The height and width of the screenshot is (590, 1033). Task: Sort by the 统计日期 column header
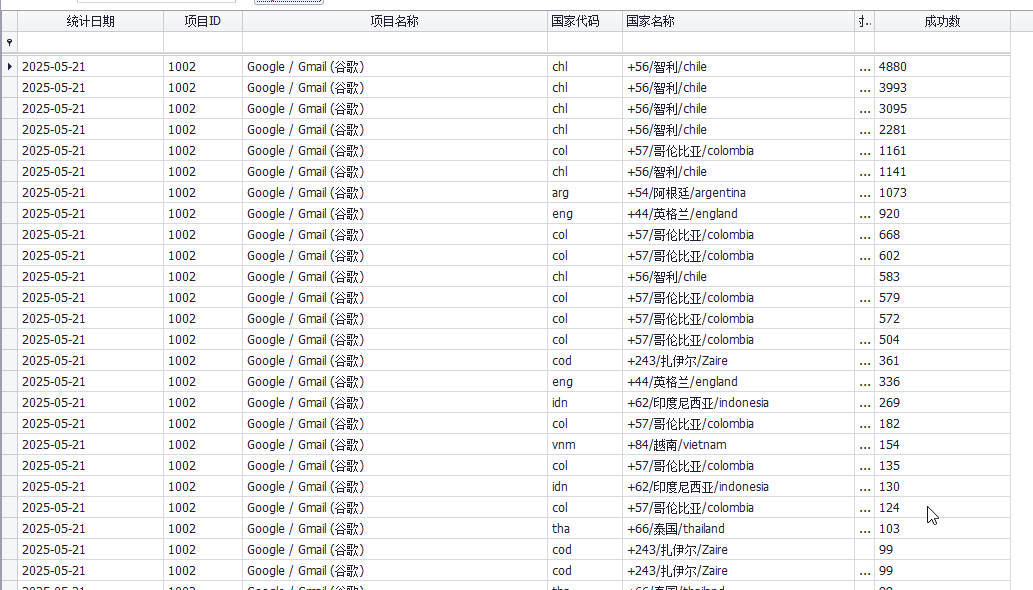click(x=90, y=21)
